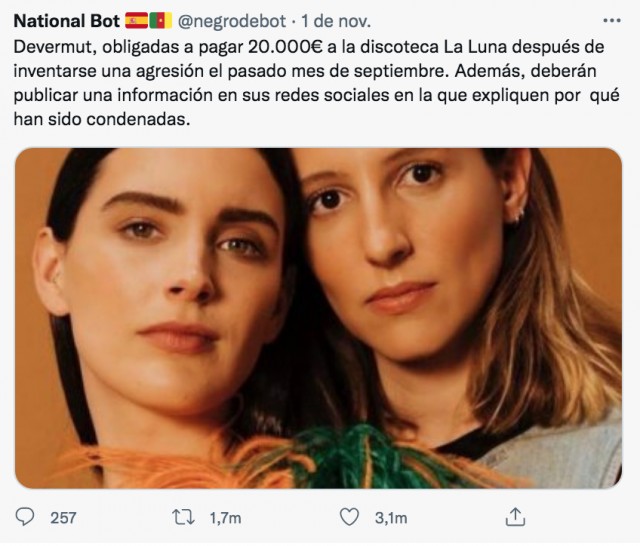The width and height of the screenshot is (640, 546).
Task: Click the words 'han sido condenadas'
Action: 102,119
